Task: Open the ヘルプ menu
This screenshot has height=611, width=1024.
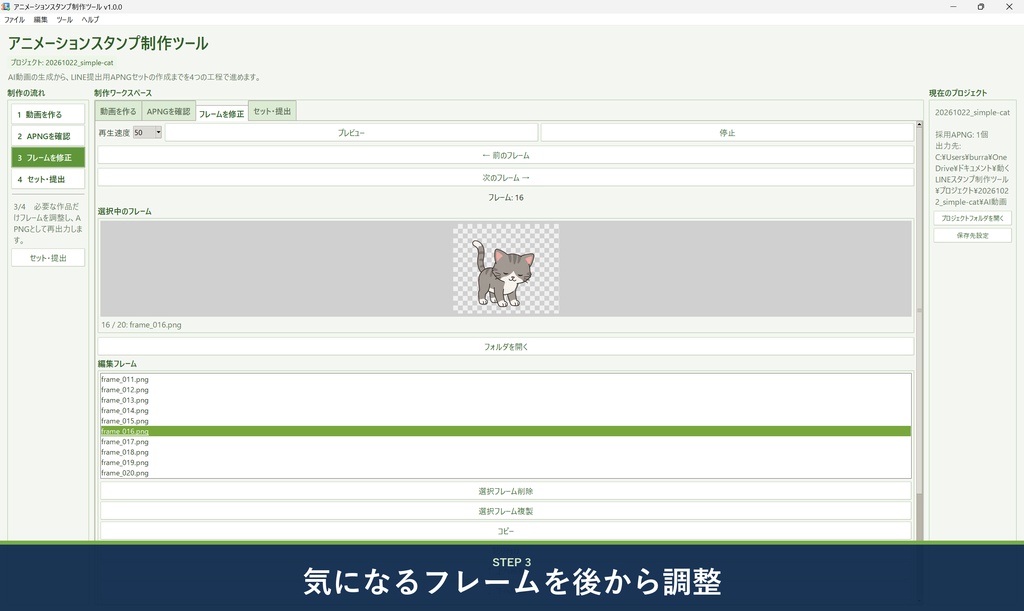Action: tap(90, 20)
